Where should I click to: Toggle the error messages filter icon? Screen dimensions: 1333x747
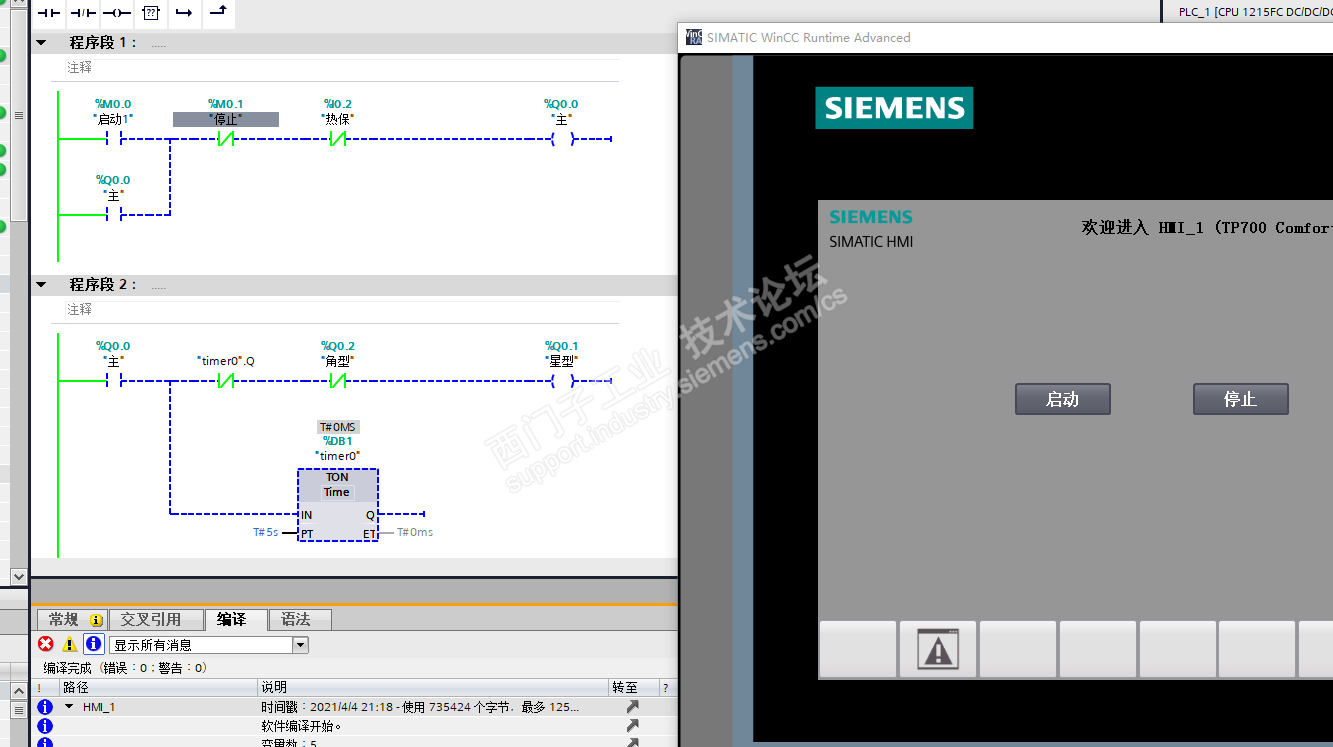[46, 644]
